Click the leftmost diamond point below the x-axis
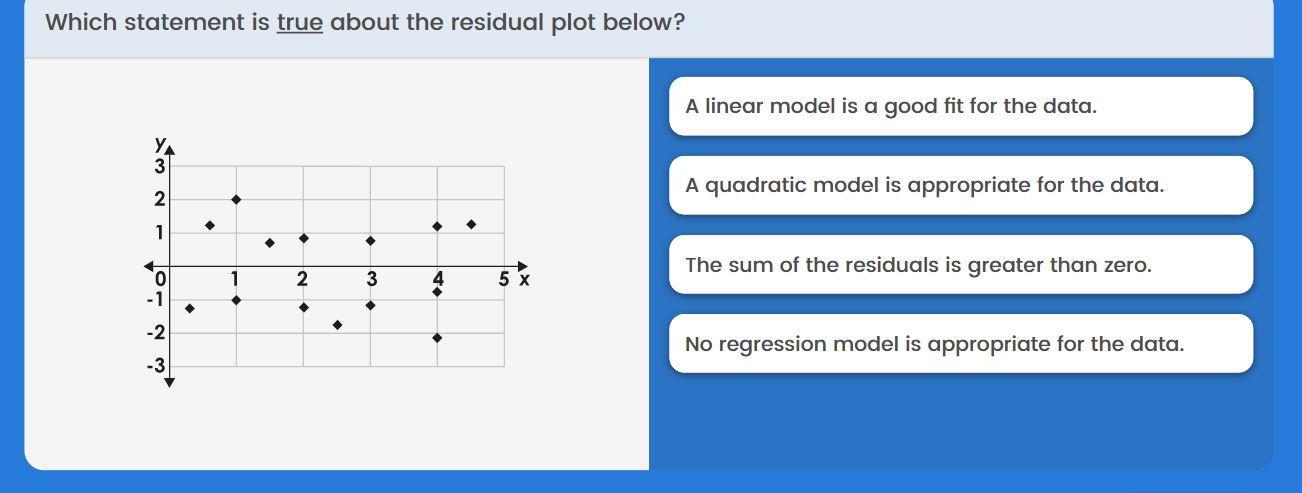Screen dimensions: 1302x493 pyautogui.click(x=190, y=309)
